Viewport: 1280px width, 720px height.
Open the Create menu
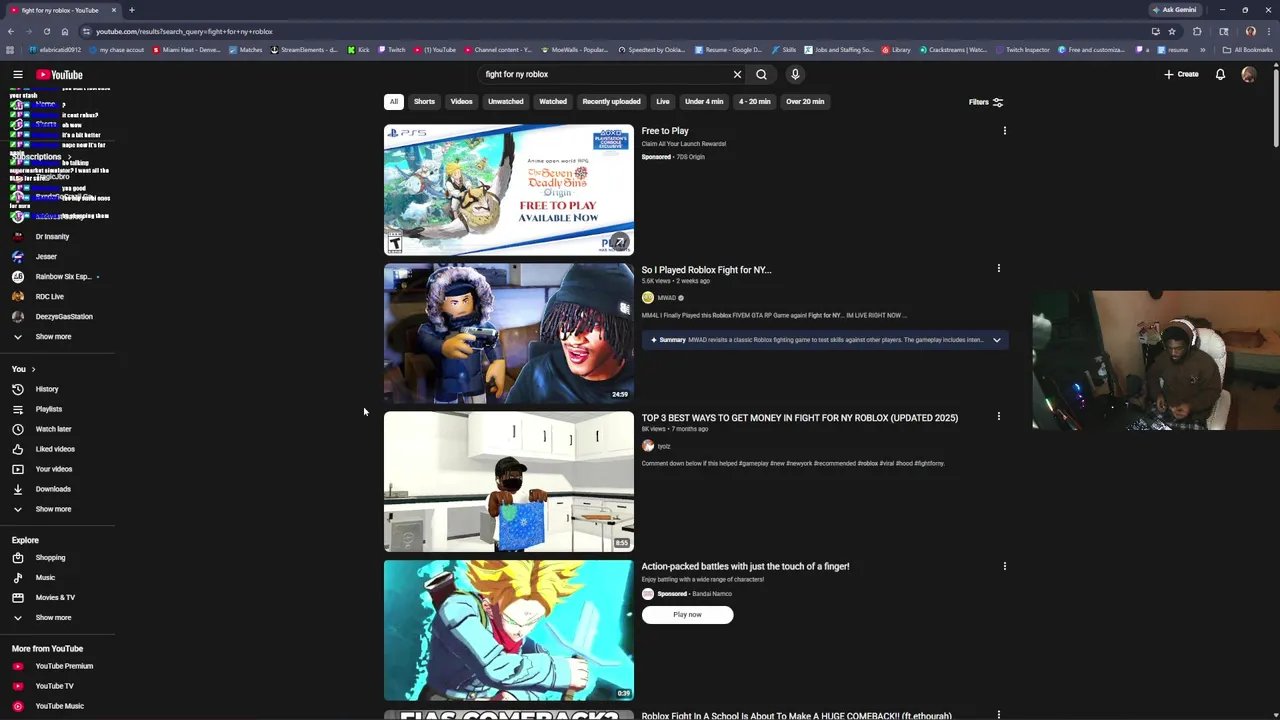(1181, 74)
